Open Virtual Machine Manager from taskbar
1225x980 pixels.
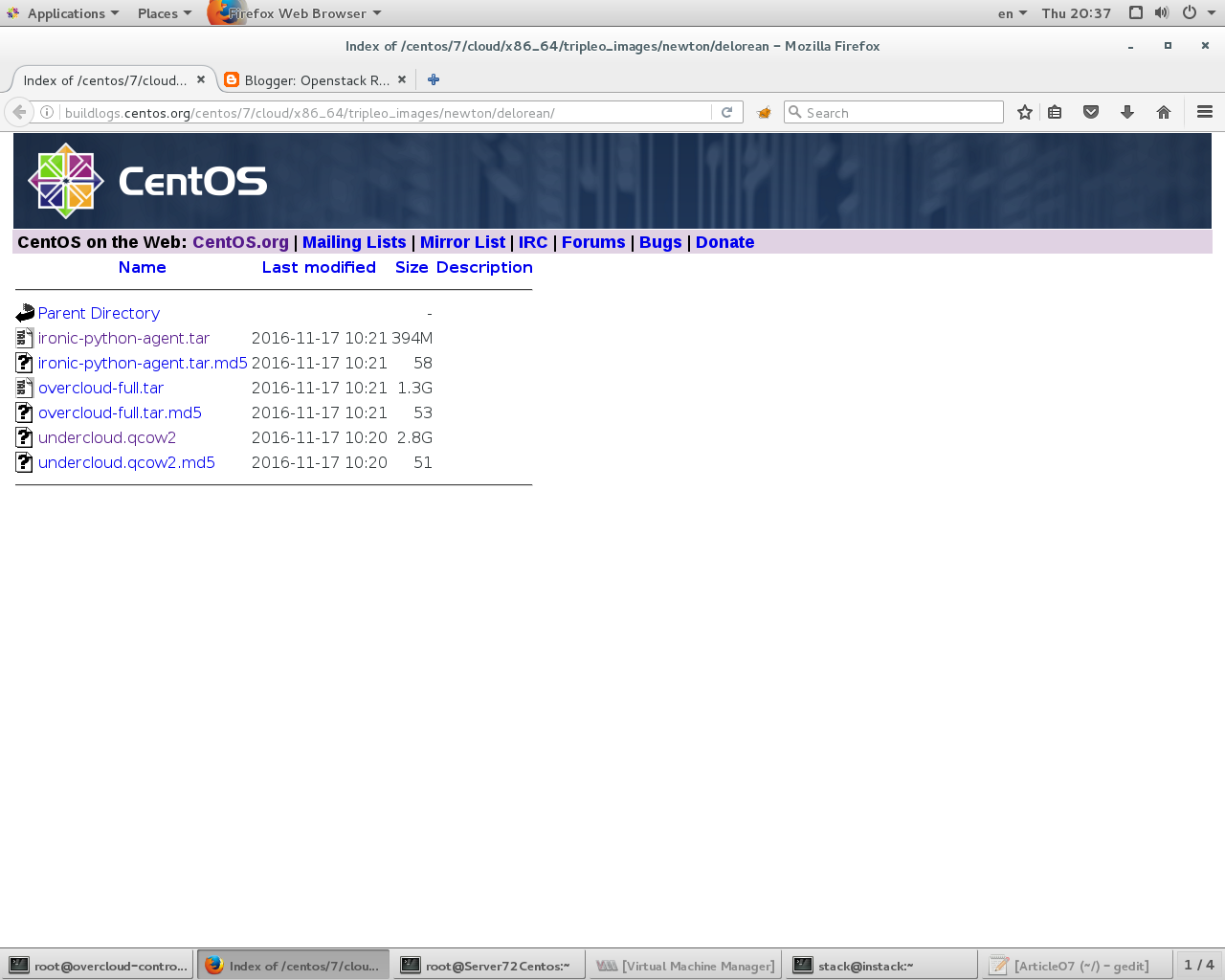tap(685, 965)
